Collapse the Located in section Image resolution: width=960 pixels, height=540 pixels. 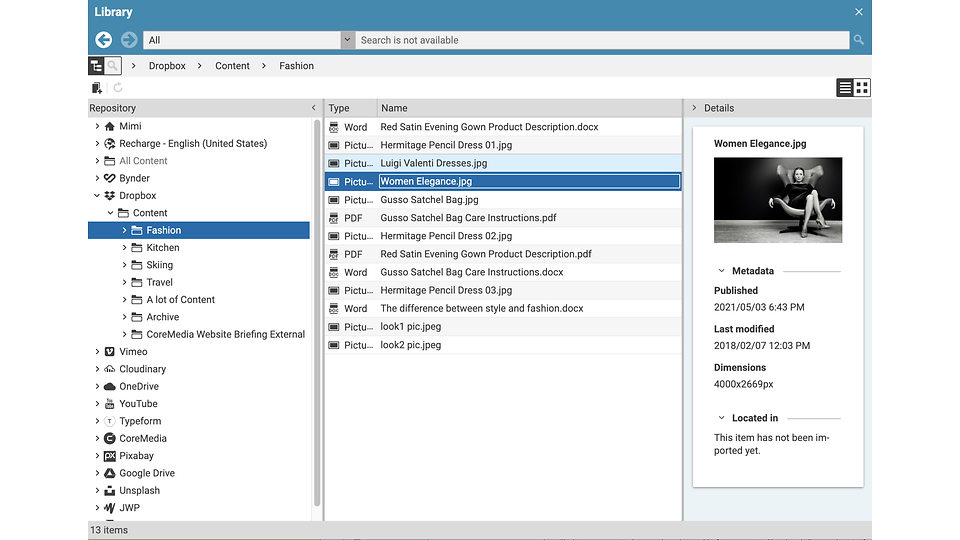(x=721, y=418)
